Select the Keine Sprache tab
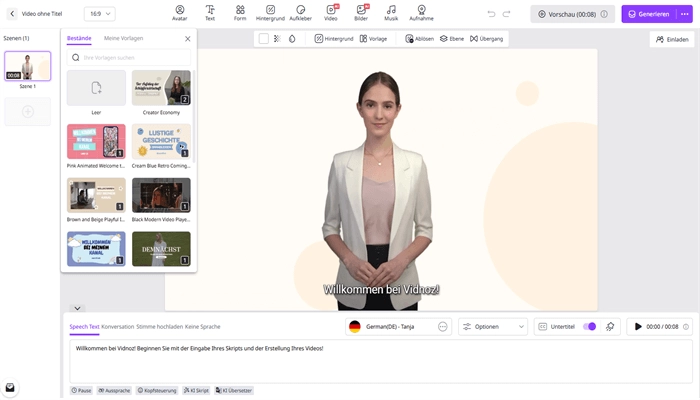 (x=203, y=327)
